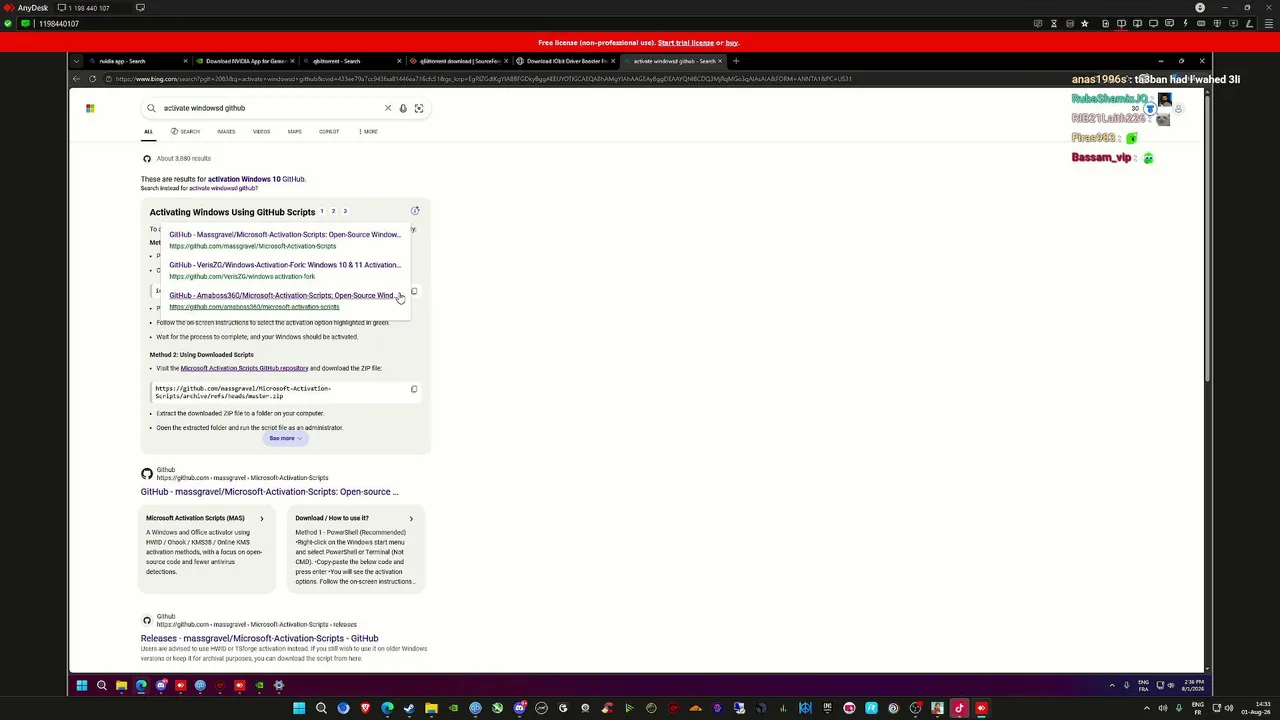
Task: Show hidden icons in the remote system tray
Action: (1112, 685)
